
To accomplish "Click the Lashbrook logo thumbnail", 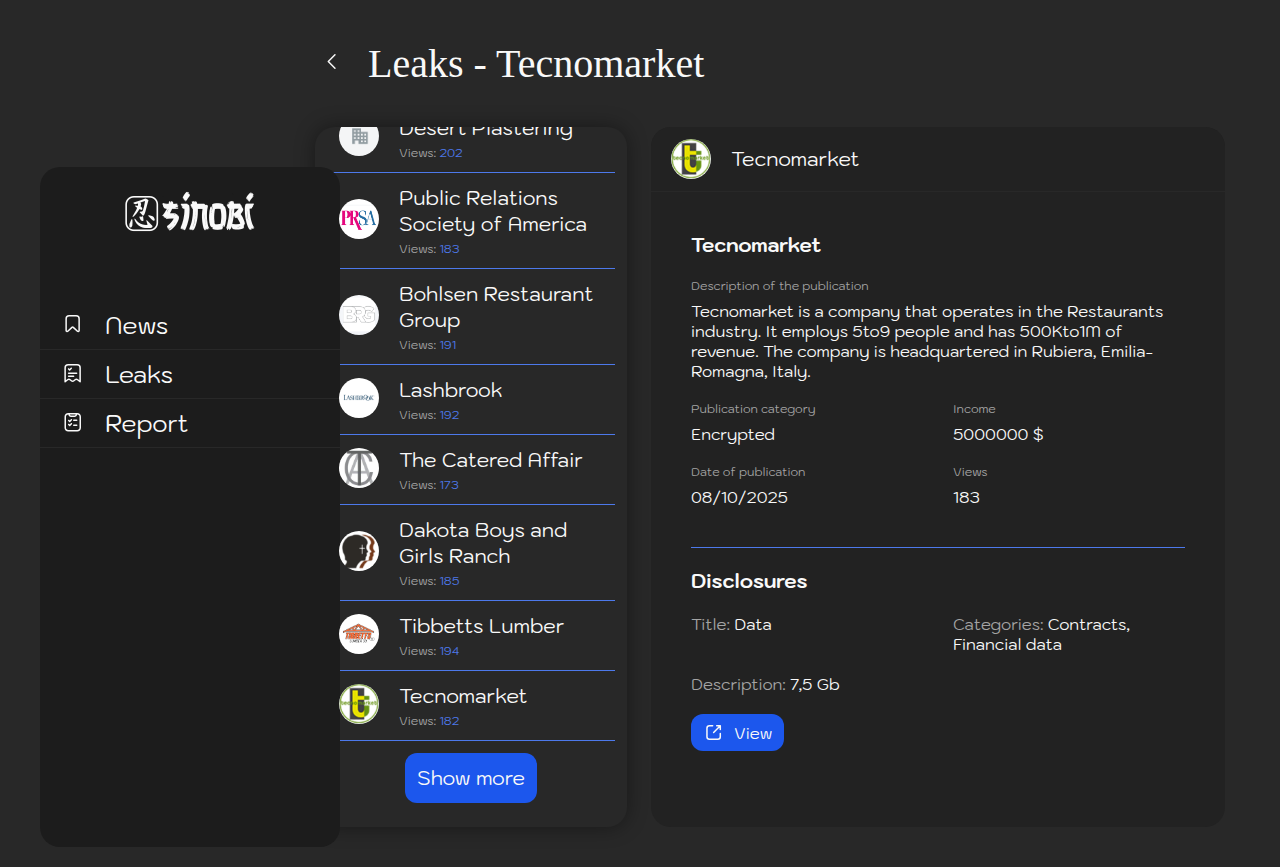I will [x=359, y=398].
